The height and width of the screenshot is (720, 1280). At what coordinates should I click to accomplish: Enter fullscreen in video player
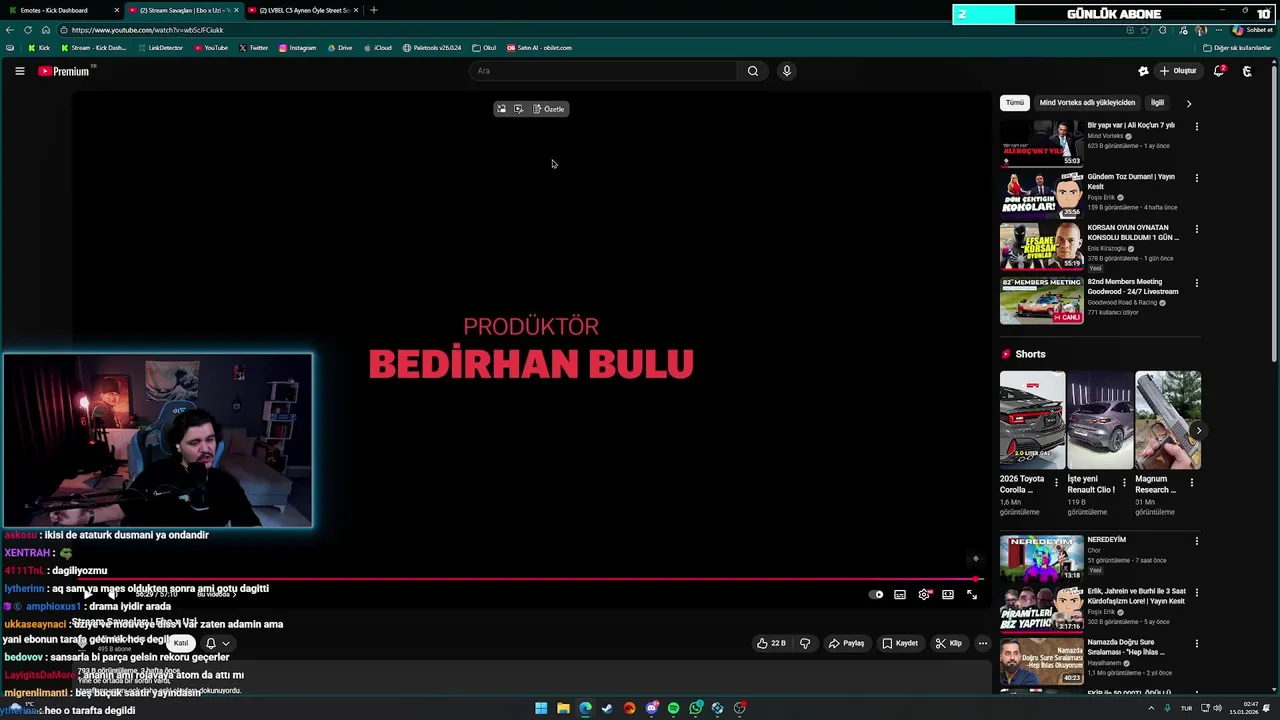[x=972, y=594]
